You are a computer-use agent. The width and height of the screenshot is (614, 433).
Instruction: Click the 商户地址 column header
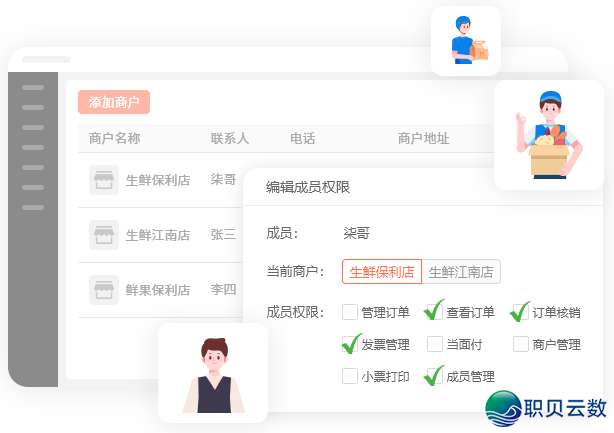(x=423, y=138)
